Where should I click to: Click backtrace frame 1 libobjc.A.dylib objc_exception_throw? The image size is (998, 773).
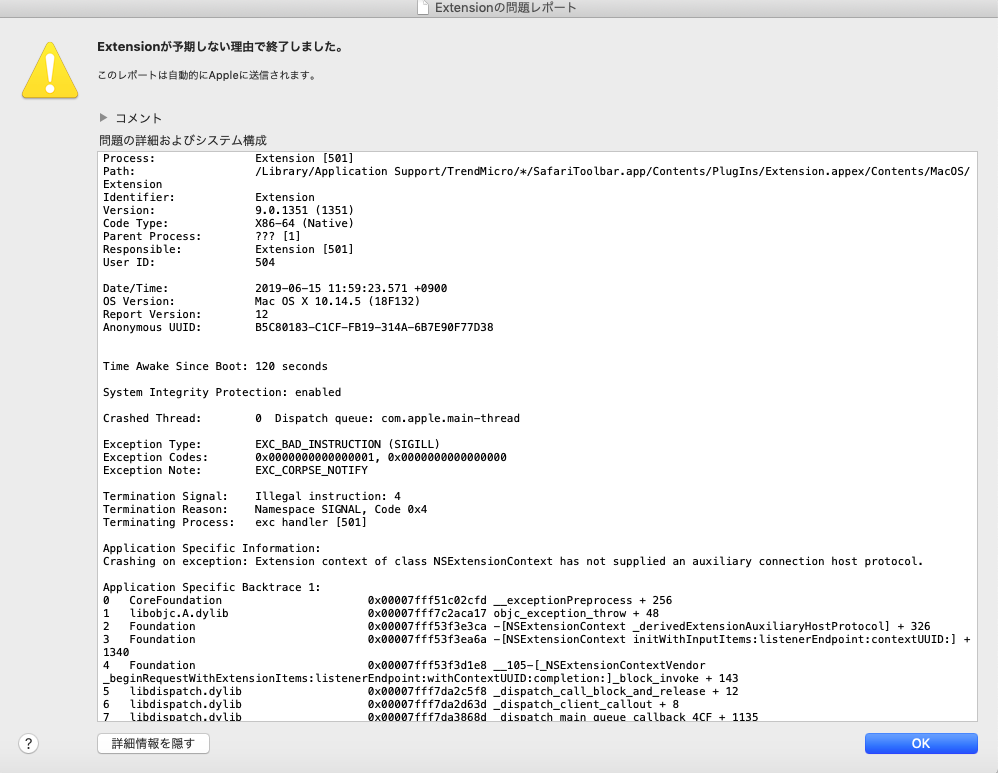381,613
